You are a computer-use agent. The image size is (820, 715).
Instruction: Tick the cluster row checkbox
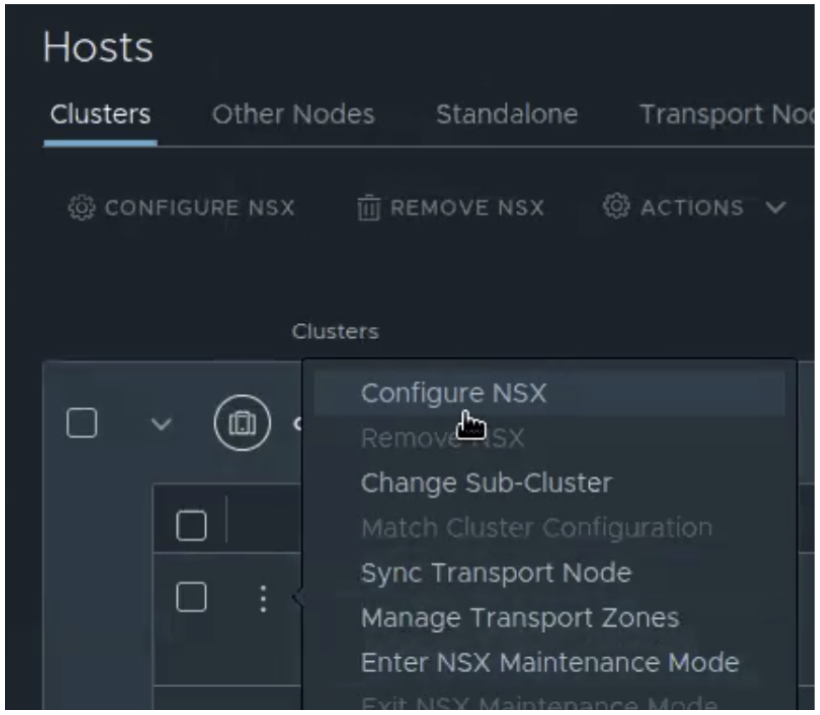click(x=81, y=423)
